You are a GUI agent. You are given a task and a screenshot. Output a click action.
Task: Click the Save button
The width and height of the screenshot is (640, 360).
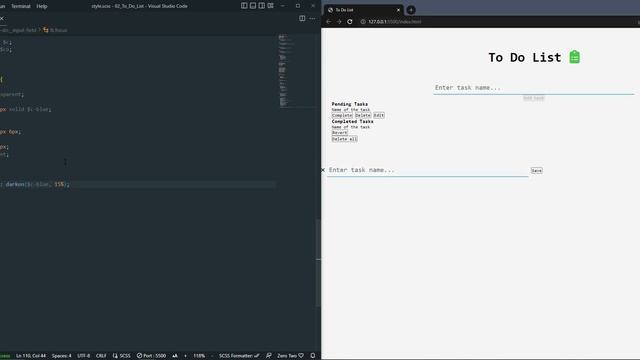(536, 171)
